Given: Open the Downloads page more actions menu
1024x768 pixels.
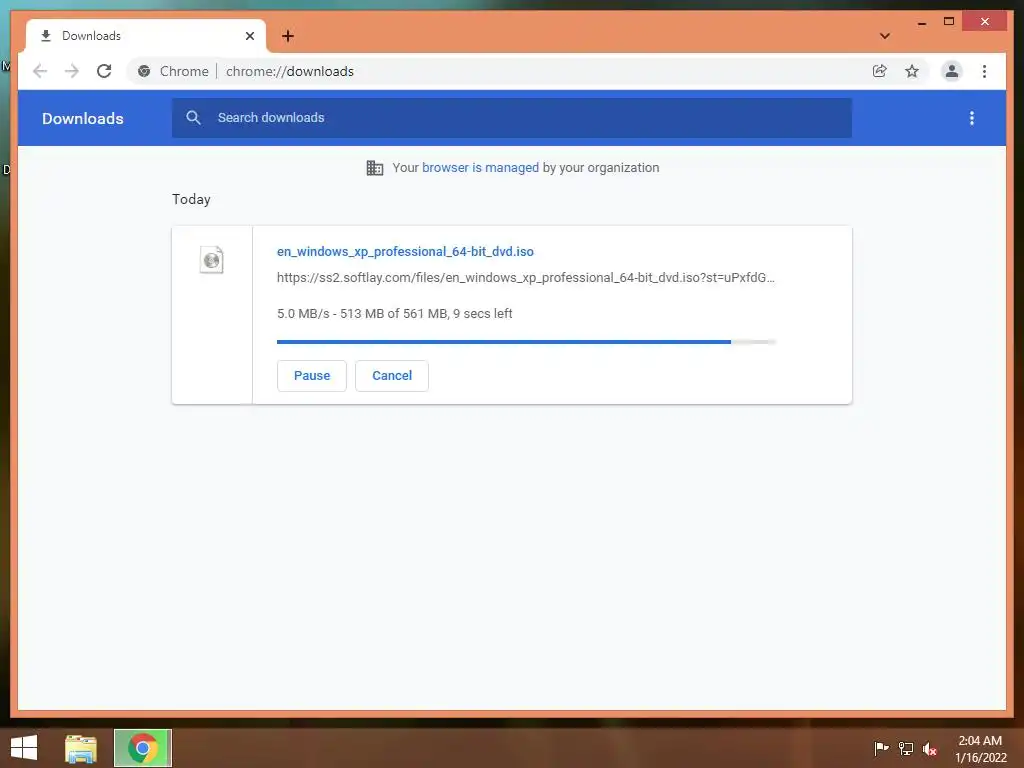Looking at the screenshot, I should click(972, 118).
